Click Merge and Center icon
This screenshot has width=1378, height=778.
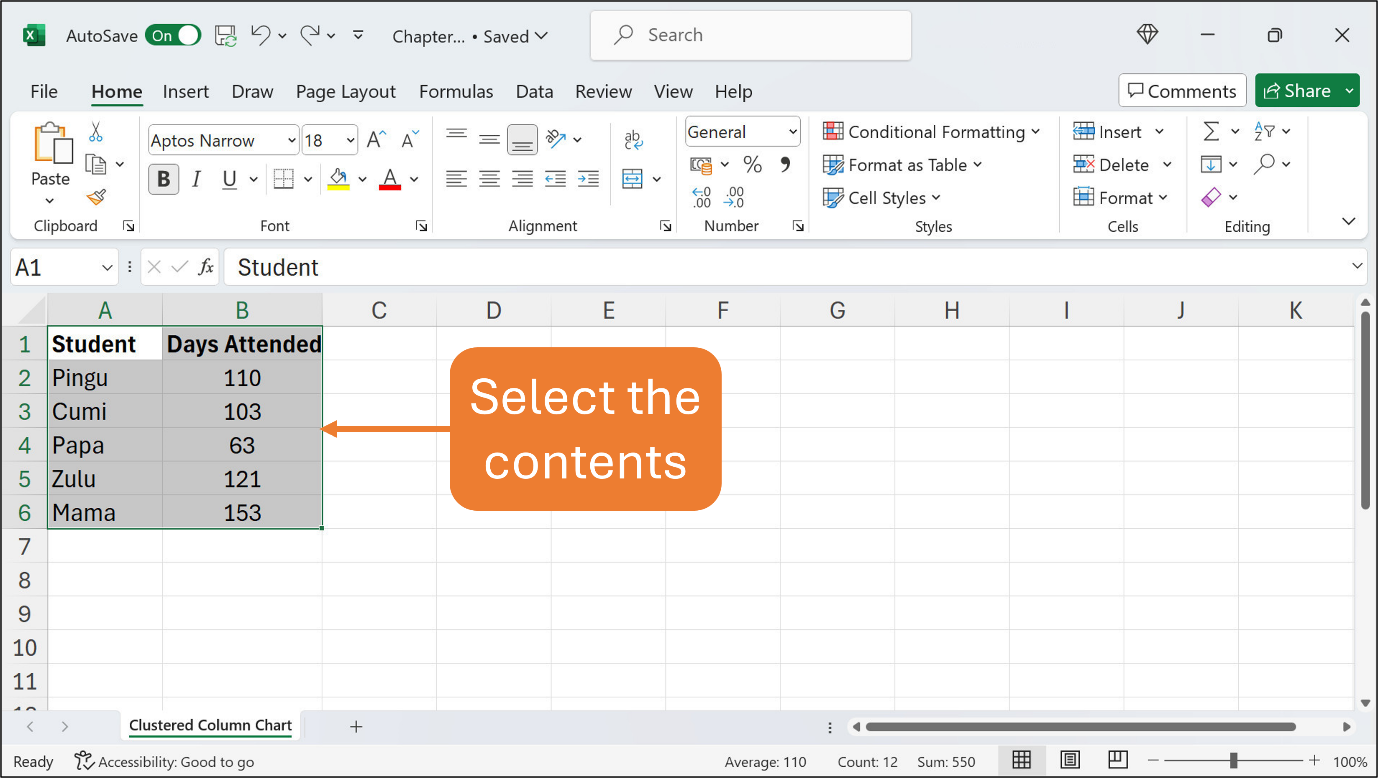(632, 179)
